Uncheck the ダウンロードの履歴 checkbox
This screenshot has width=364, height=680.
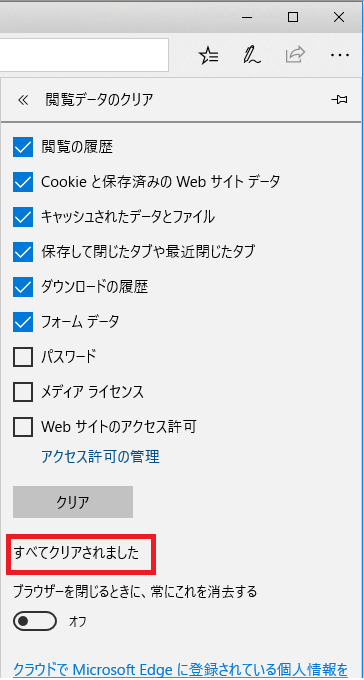tap(23, 287)
